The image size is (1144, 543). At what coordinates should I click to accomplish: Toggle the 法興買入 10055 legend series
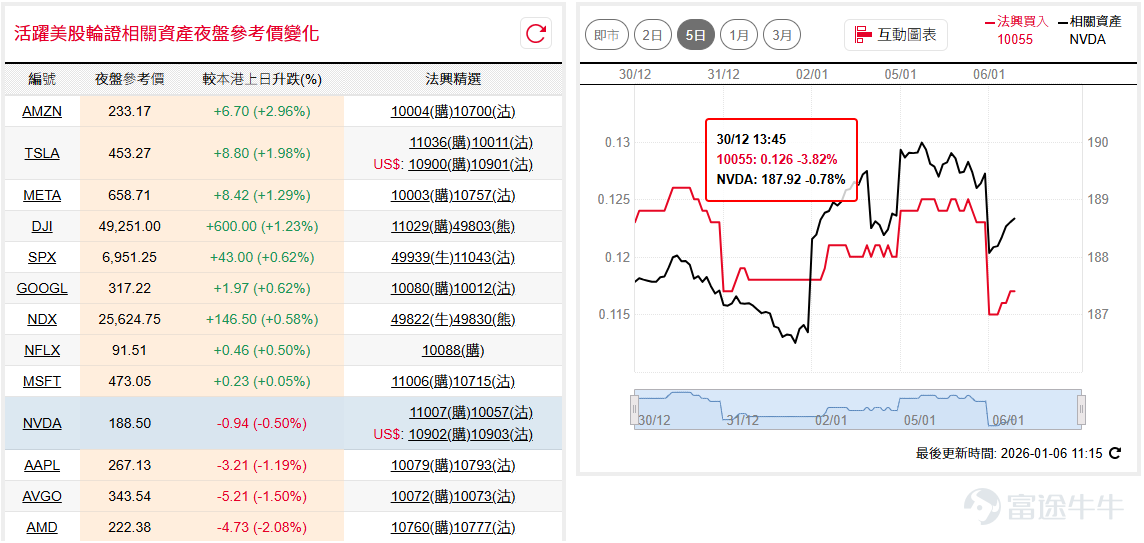pos(1016,30)
